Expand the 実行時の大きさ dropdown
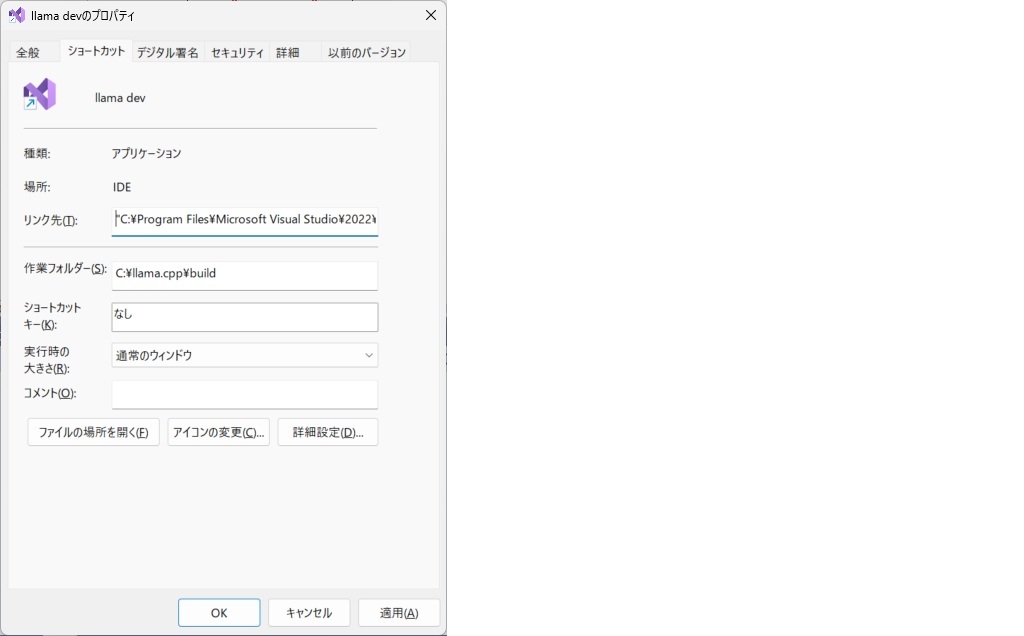The width and height of the screenshot is (1024, 636). [x=245, y=355]
